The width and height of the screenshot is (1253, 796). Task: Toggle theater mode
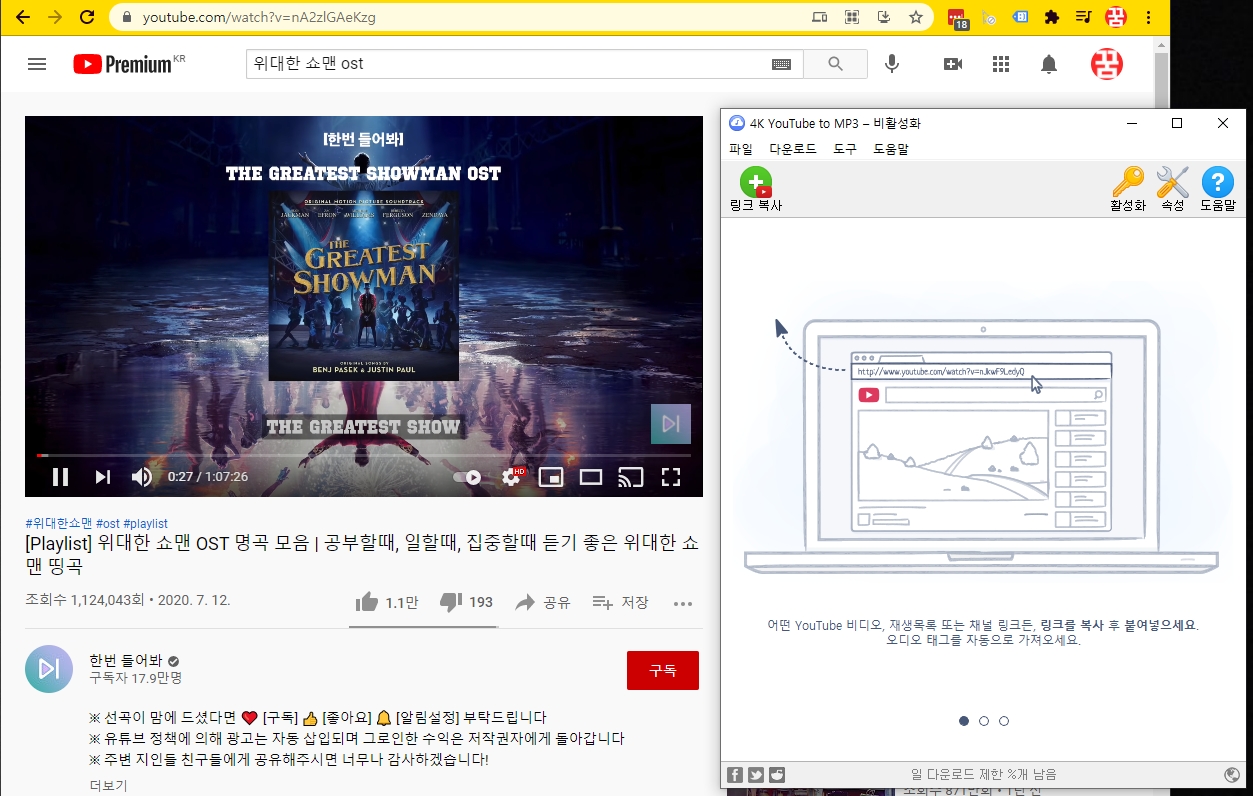pyautogui.click(x=591, y=477)
